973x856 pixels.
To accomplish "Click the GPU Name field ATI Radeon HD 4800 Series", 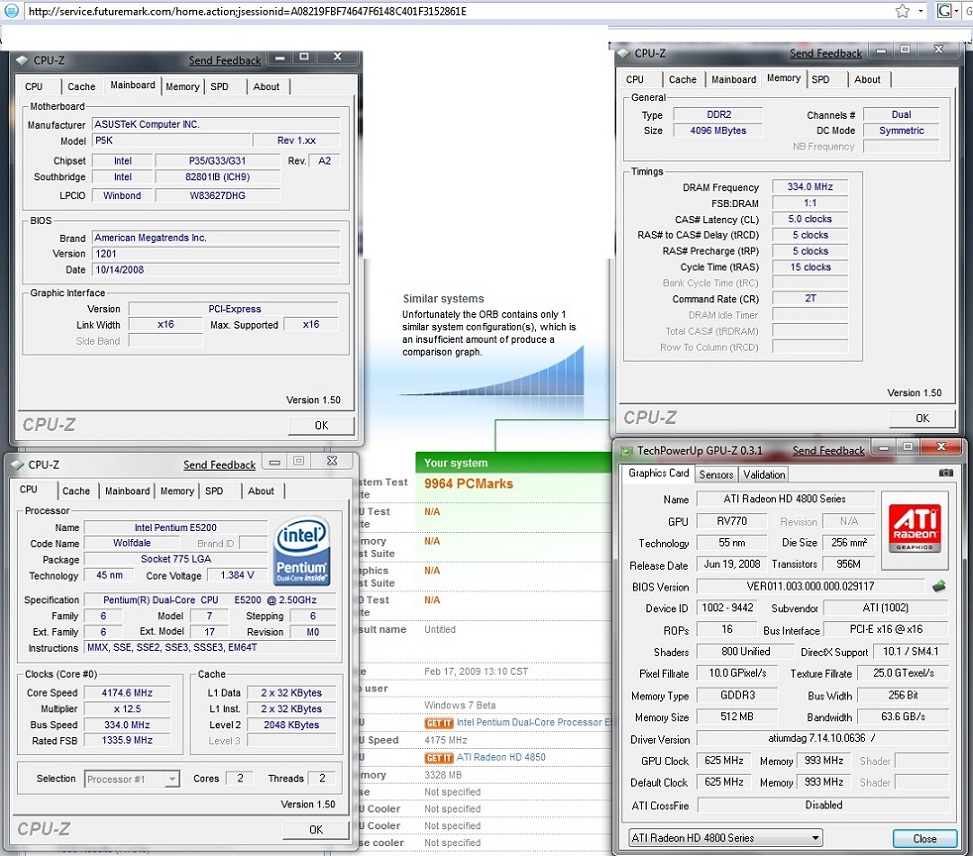I will pyautogui.click(x=785, y=498).
